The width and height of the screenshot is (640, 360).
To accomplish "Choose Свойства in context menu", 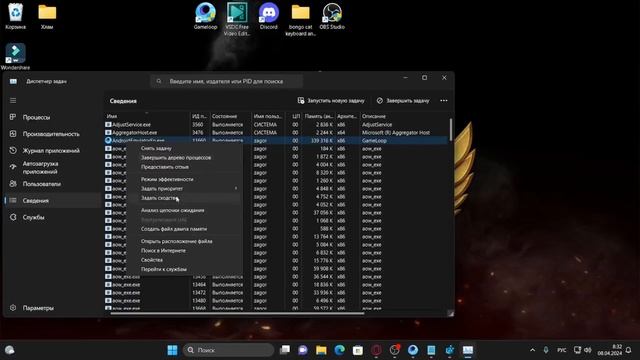I will point(152,260).
